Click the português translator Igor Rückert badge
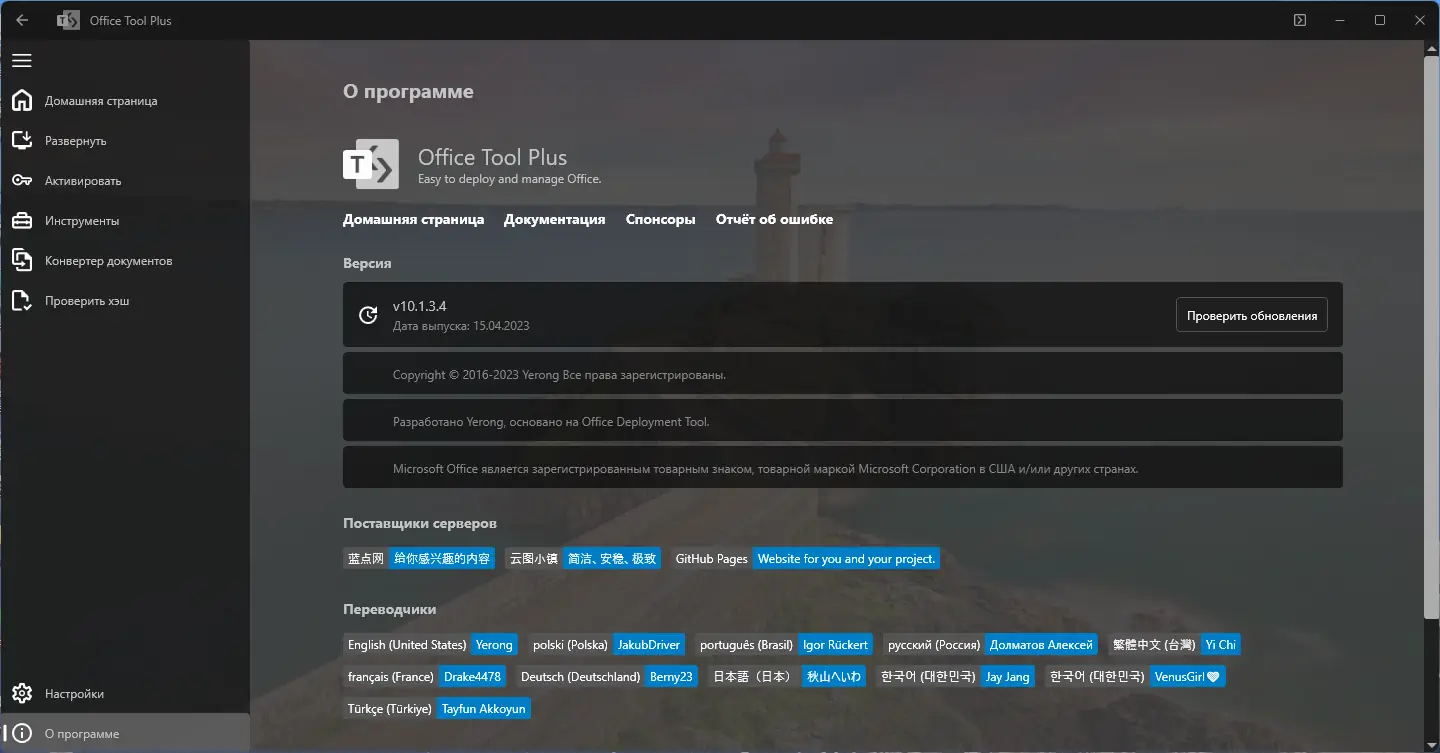Image resolution: width=1440 pixels, height=753 pixels. coord(784,645)
